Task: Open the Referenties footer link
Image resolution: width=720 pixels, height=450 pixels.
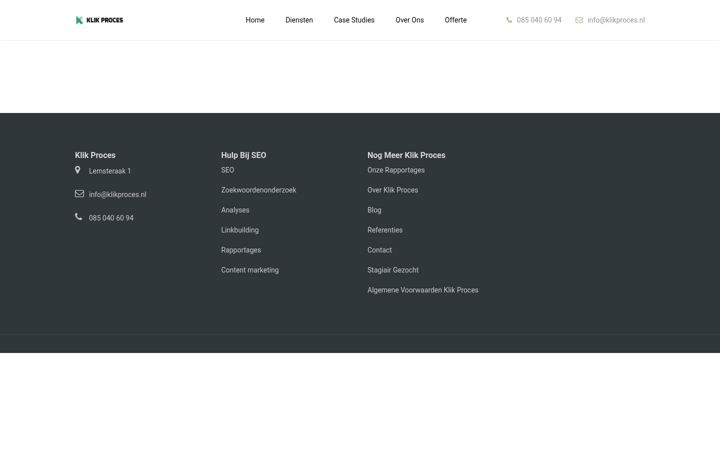Action: pyautogui.click(x=385, y=230)
